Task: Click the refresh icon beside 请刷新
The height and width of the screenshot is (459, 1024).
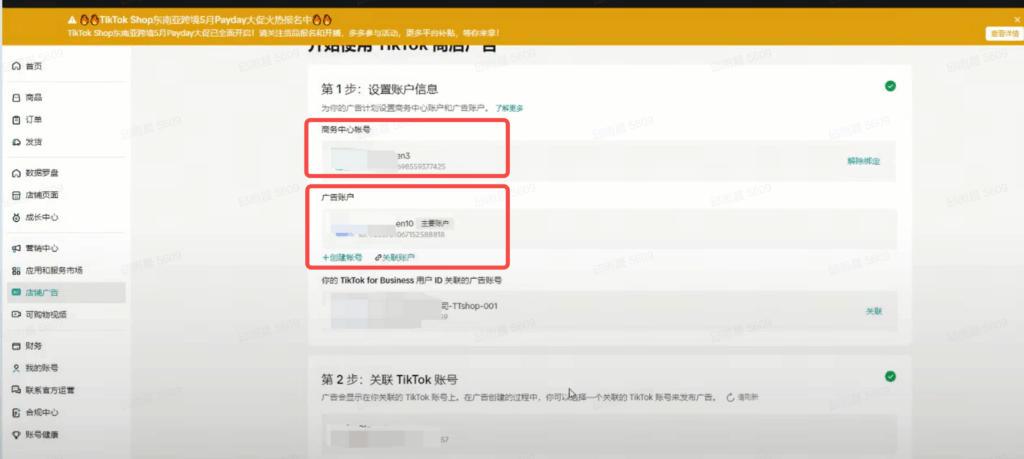Action: pyautogui.click(x=730, y=397)
